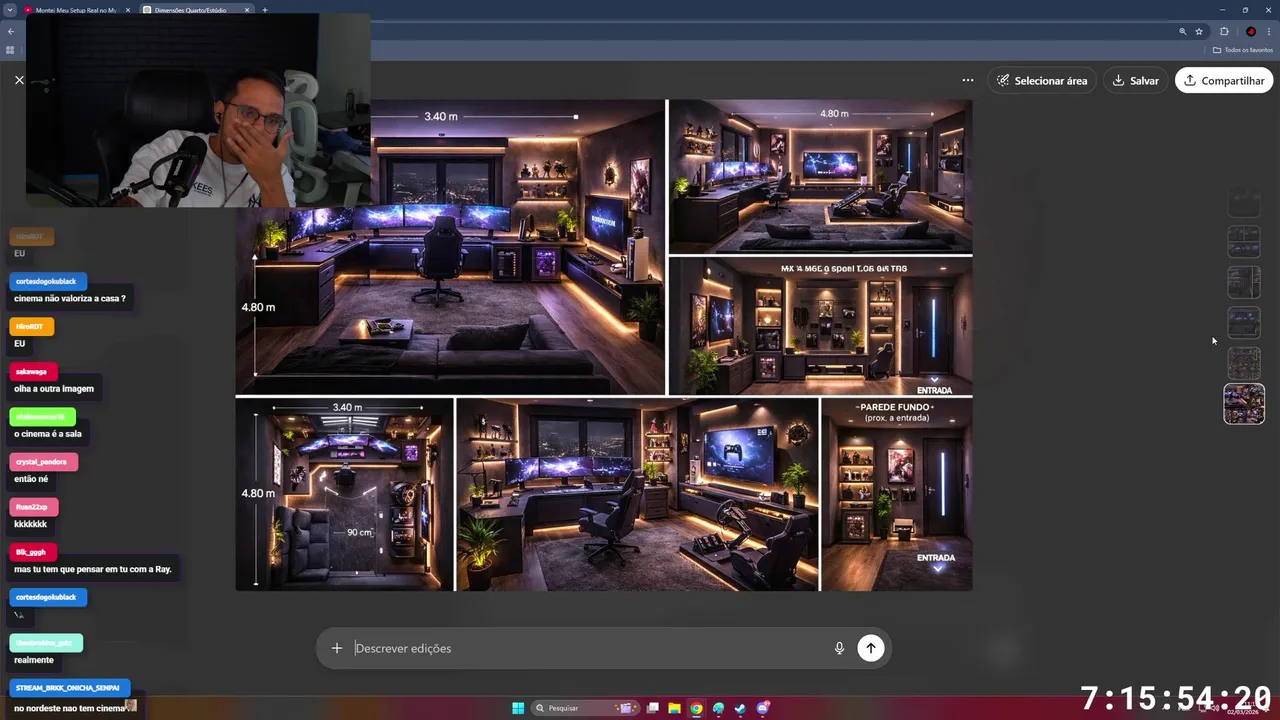Open the Chrome profile avatar

pyautogui.click(x=1250, y=31)
